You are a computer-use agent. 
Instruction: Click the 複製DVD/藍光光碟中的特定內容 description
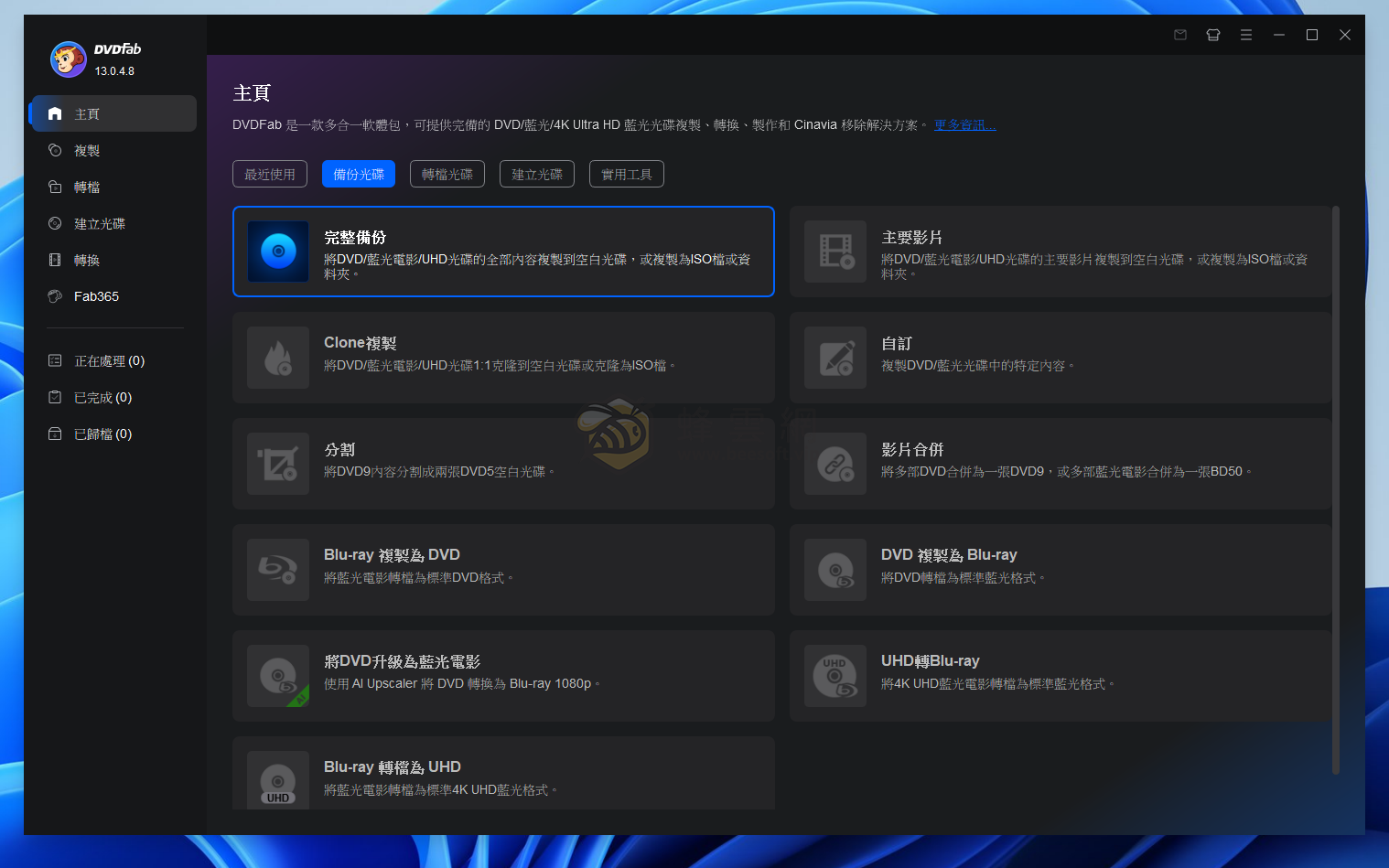pyautogui.click(x=978, y=366)
